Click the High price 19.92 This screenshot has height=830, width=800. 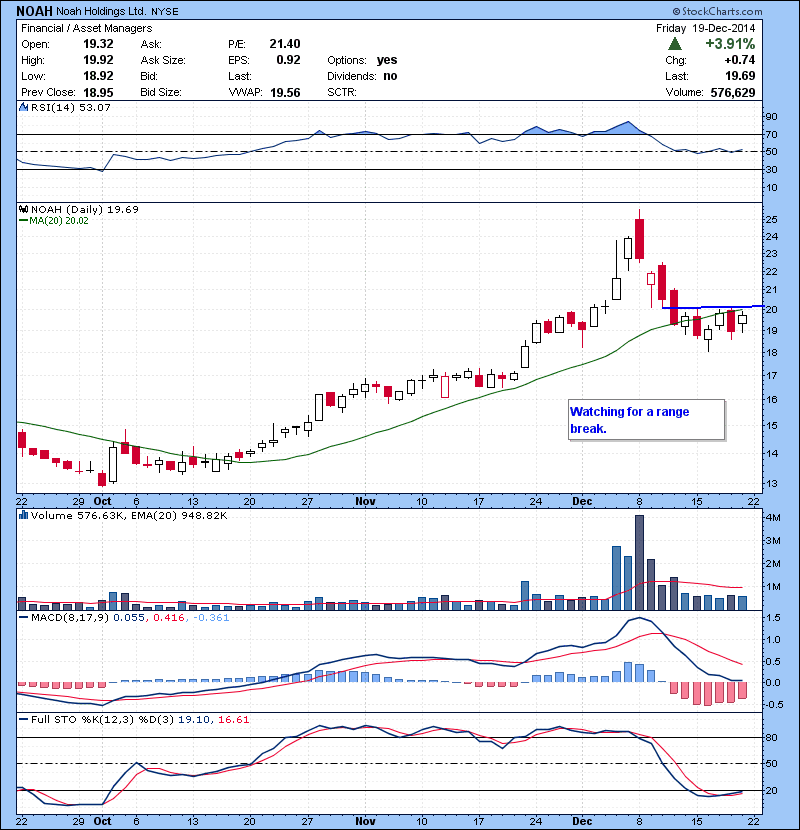pyautogui.click(x=98, y=60)
